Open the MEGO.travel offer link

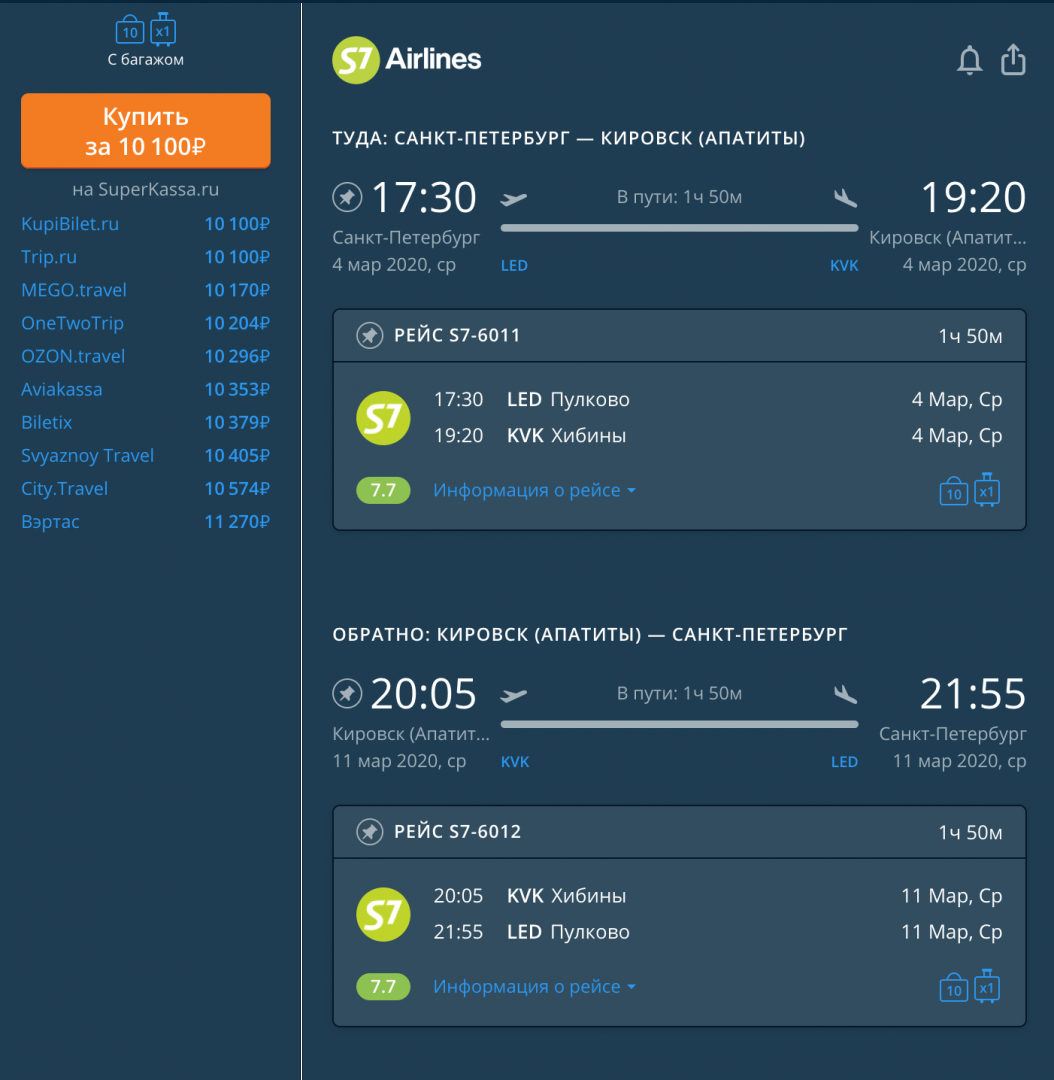74,290
